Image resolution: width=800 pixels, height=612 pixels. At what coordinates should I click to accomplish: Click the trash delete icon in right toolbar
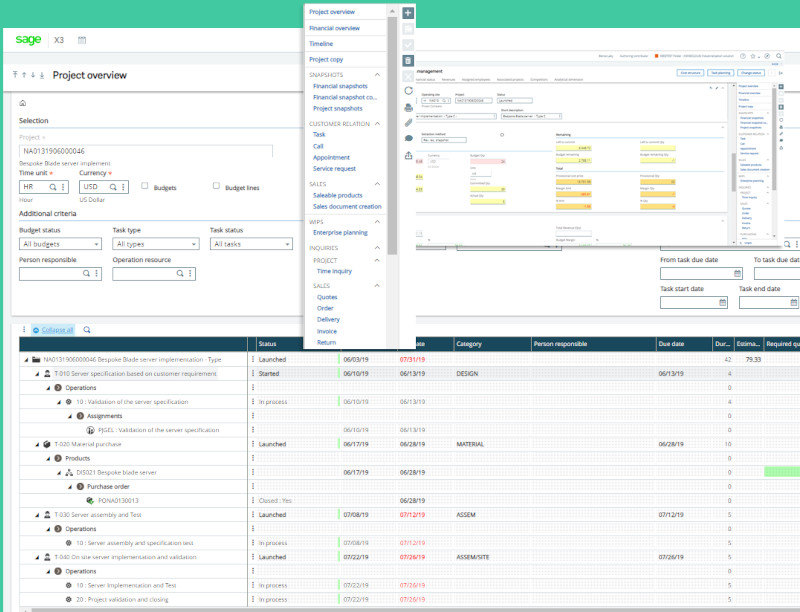[408, 61]
